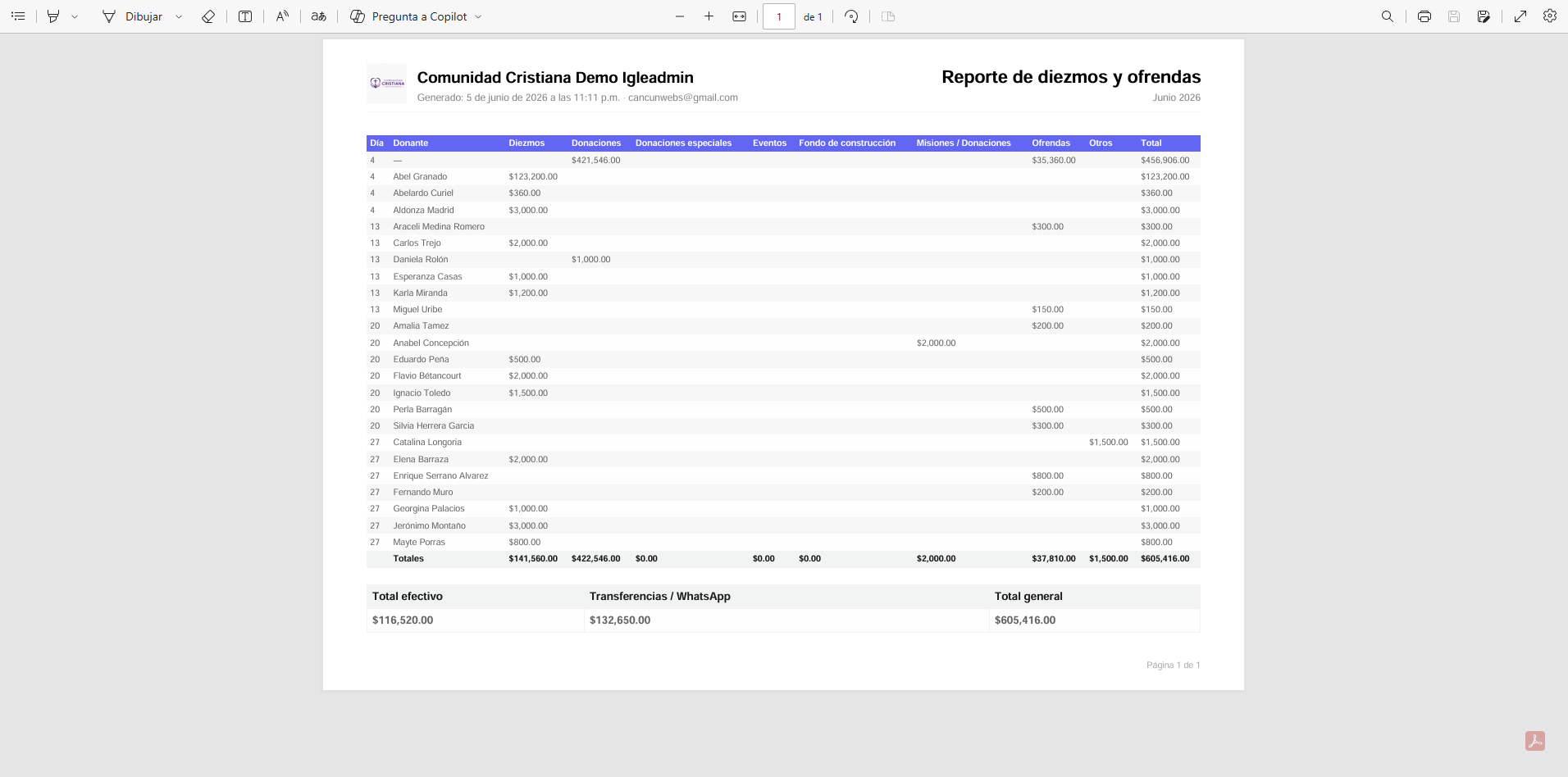The height and width of the screenshot is (777, 1568).
Task: Click 'Misiones / Donaciones' column header
Action: [x=964, y=143]
